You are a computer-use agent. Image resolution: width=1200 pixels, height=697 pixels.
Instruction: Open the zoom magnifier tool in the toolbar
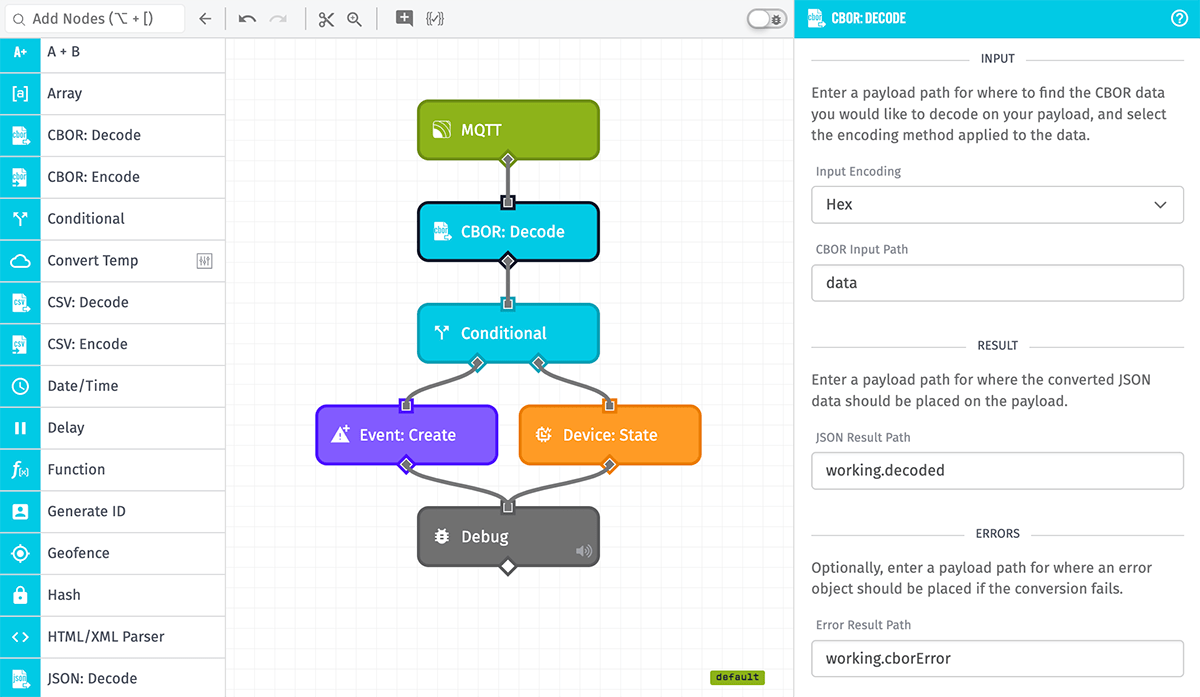(x=355, y=18)
